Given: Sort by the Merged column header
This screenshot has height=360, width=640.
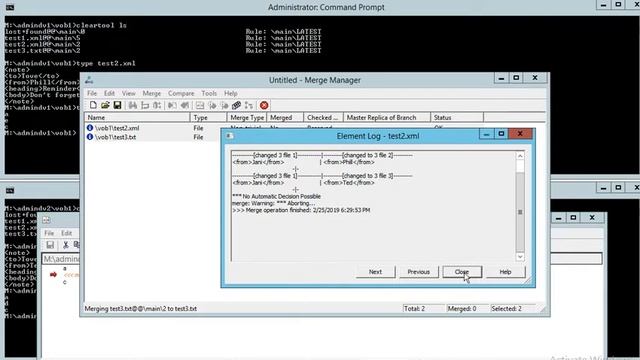Looking at the screenshot, I should point(285,118).
